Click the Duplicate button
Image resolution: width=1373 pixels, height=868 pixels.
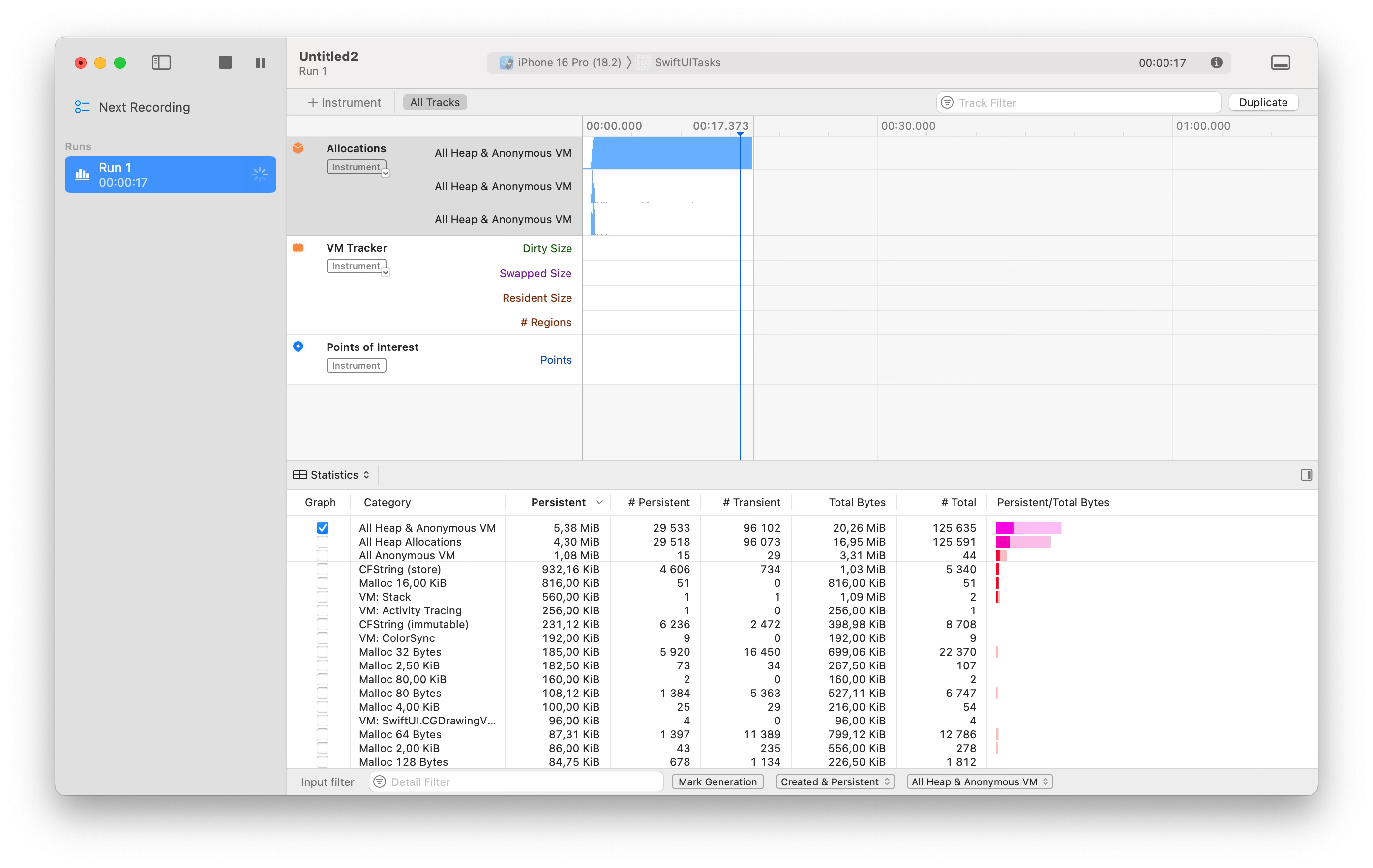coord(1263,103)
